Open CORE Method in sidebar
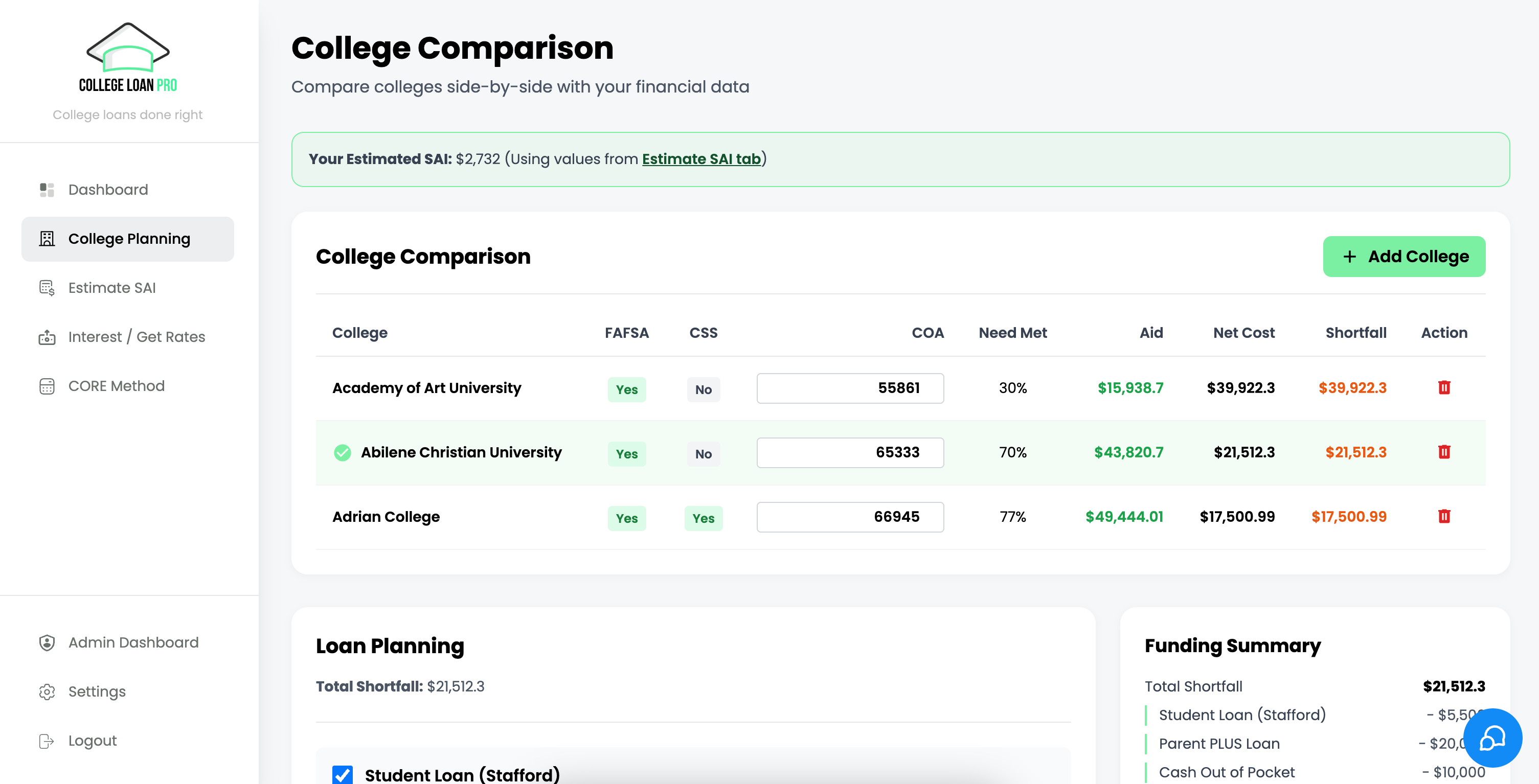1539x784 pixels. (128, 386)
